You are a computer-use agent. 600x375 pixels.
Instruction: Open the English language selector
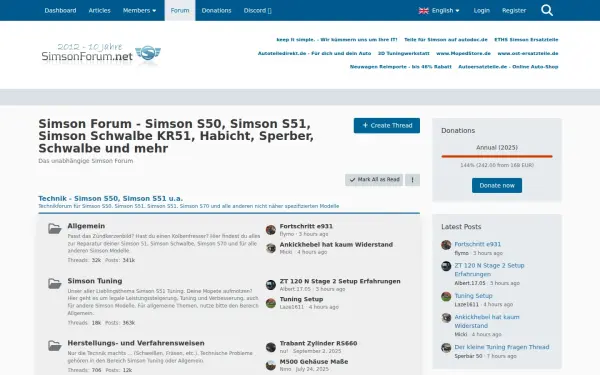(439, 10)
